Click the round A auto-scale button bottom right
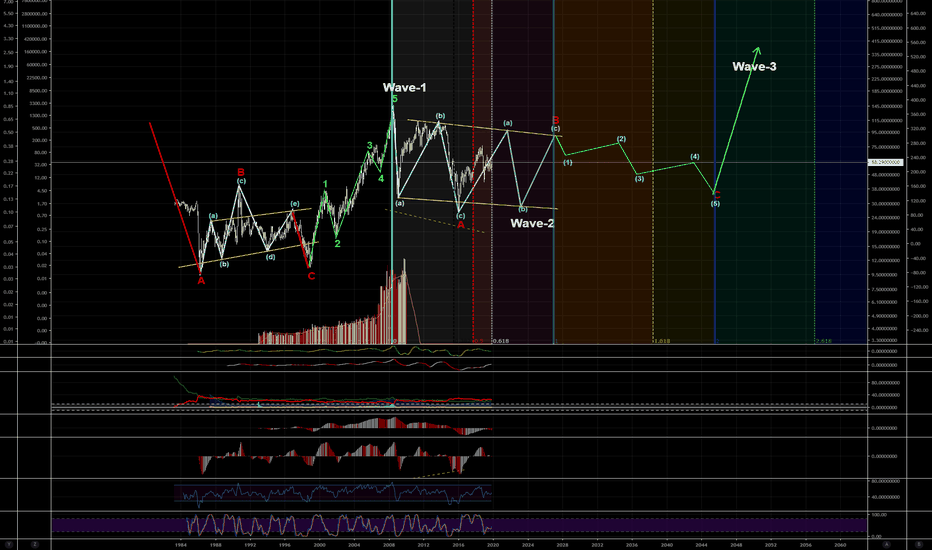932x550 pixels. [x=886, y=544]
